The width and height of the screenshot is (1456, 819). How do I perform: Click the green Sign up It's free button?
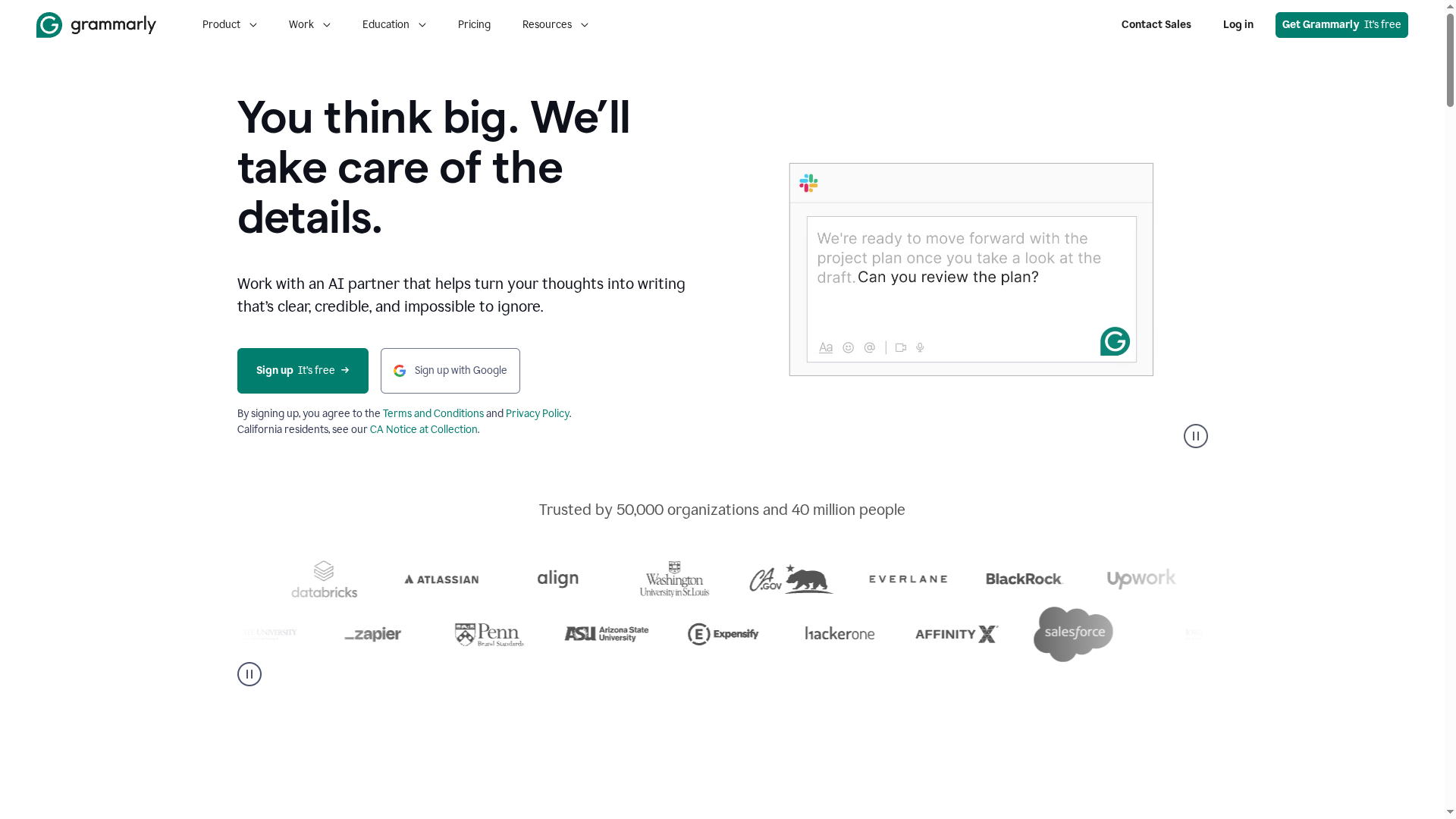pos(303,371)
